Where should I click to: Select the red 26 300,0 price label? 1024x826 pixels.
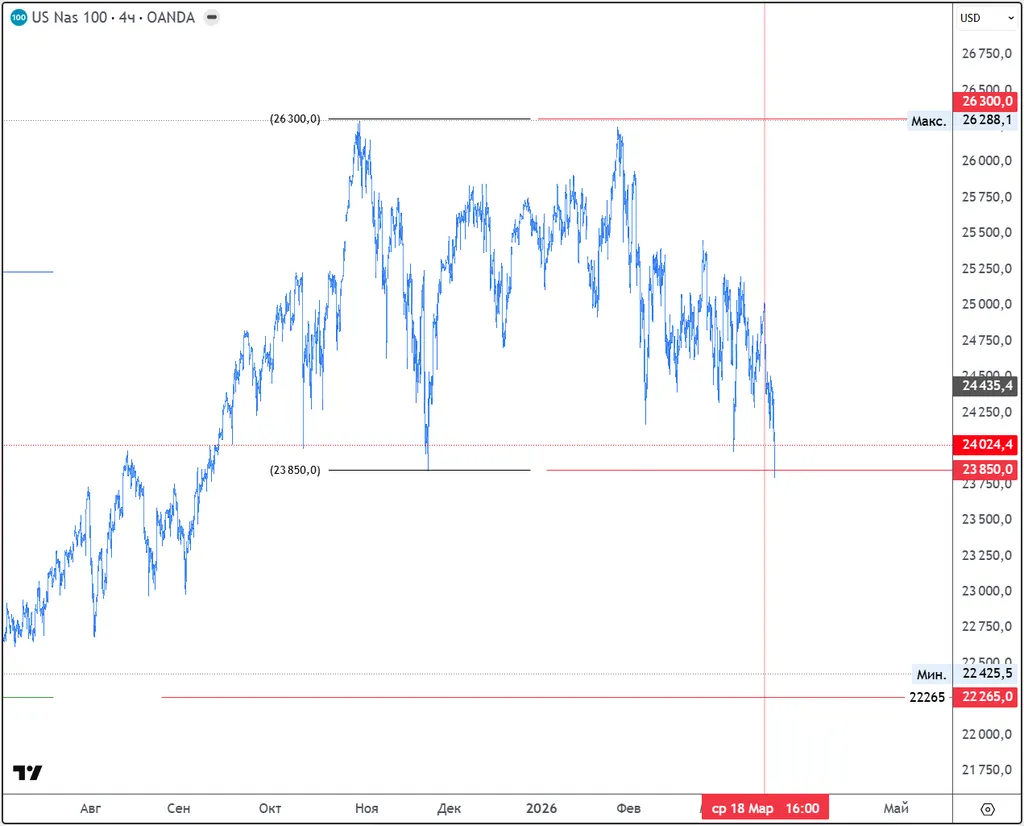pyautogui.click(x=985, y=101)
